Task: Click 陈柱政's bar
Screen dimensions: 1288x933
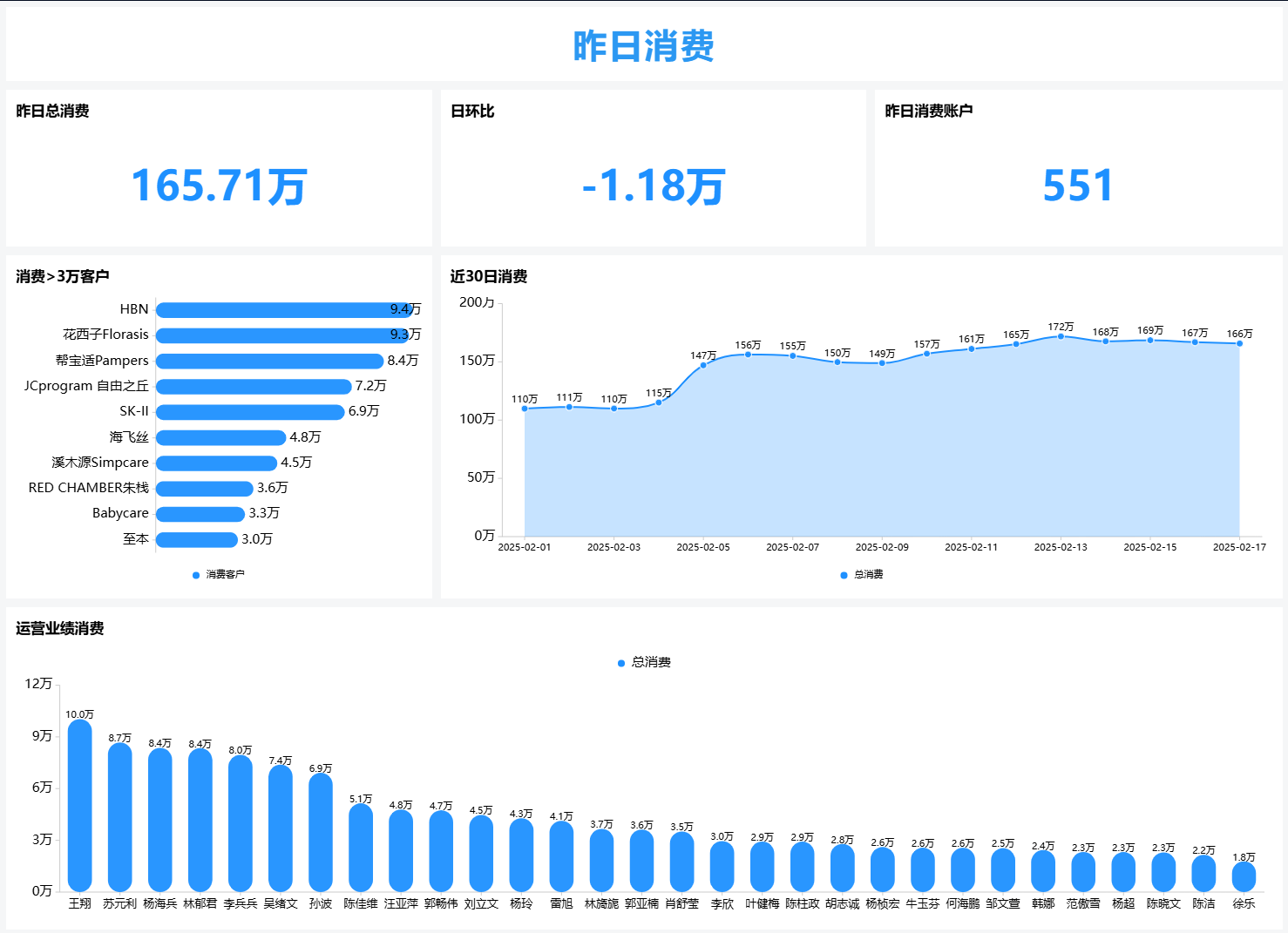Action: [803, 867]
